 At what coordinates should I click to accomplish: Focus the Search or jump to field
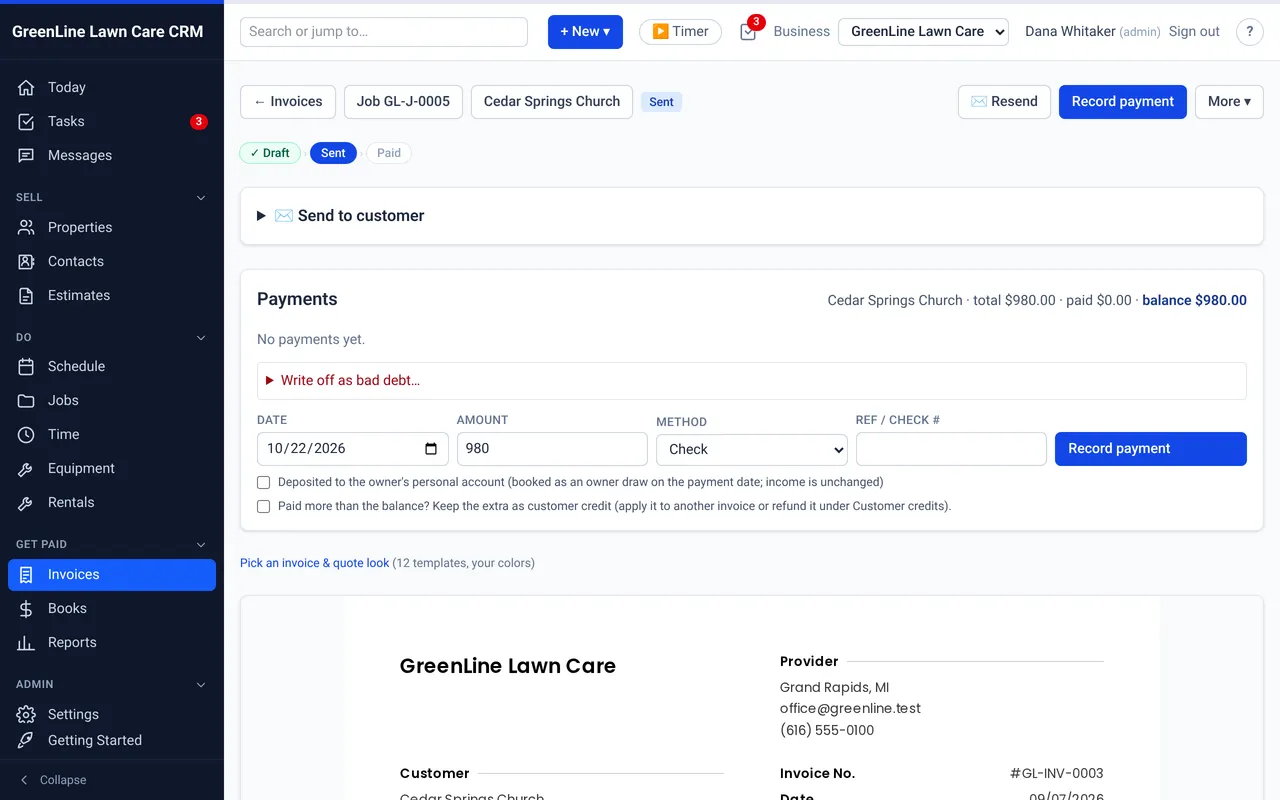click(x=384, y=32)
